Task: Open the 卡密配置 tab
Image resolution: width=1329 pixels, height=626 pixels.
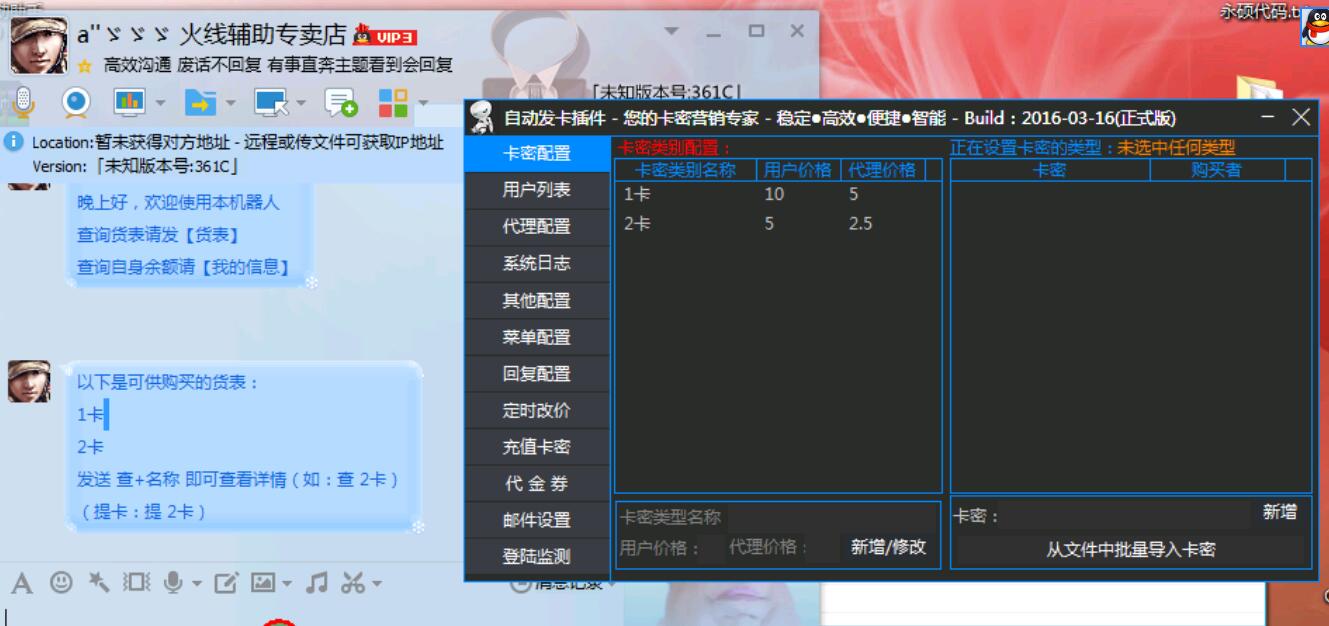Action: [537, 154]
